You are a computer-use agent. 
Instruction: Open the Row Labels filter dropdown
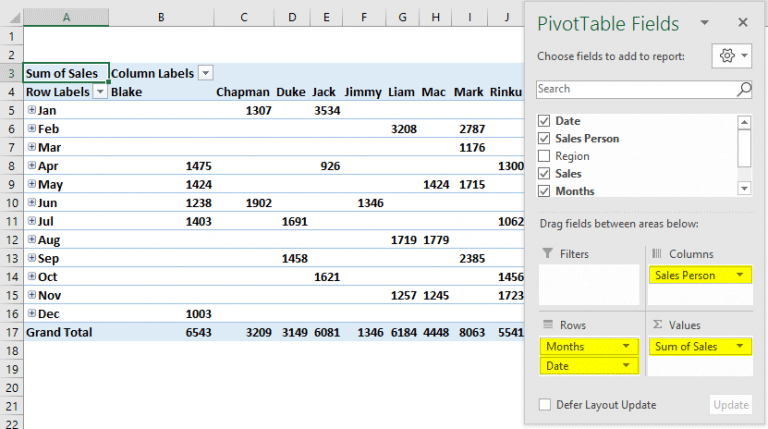[x=99, y=92]
